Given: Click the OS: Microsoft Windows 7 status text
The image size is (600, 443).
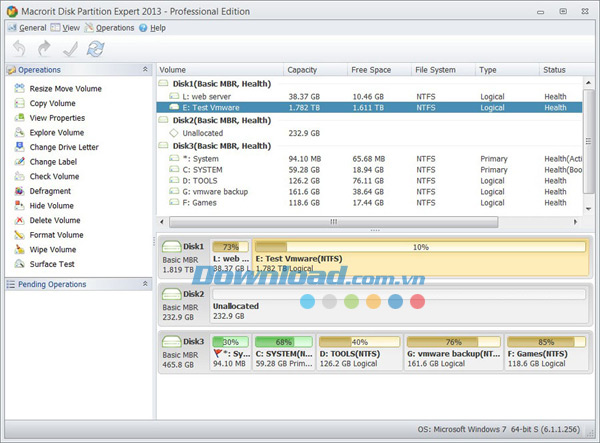Looking at the screenshot, I should 498,429.
